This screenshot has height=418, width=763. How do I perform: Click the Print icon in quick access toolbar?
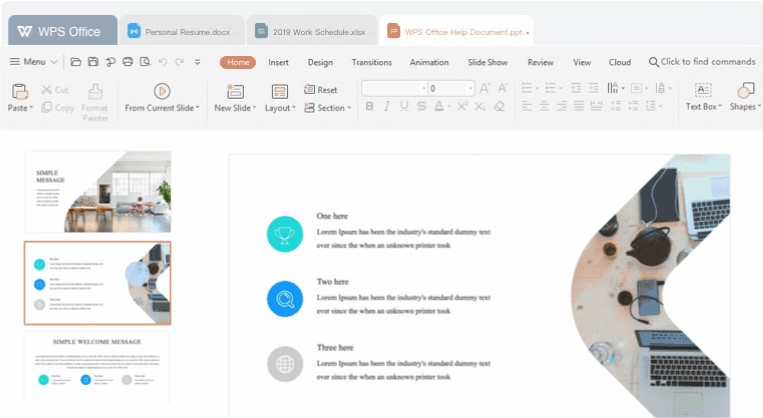click(127, 62)
